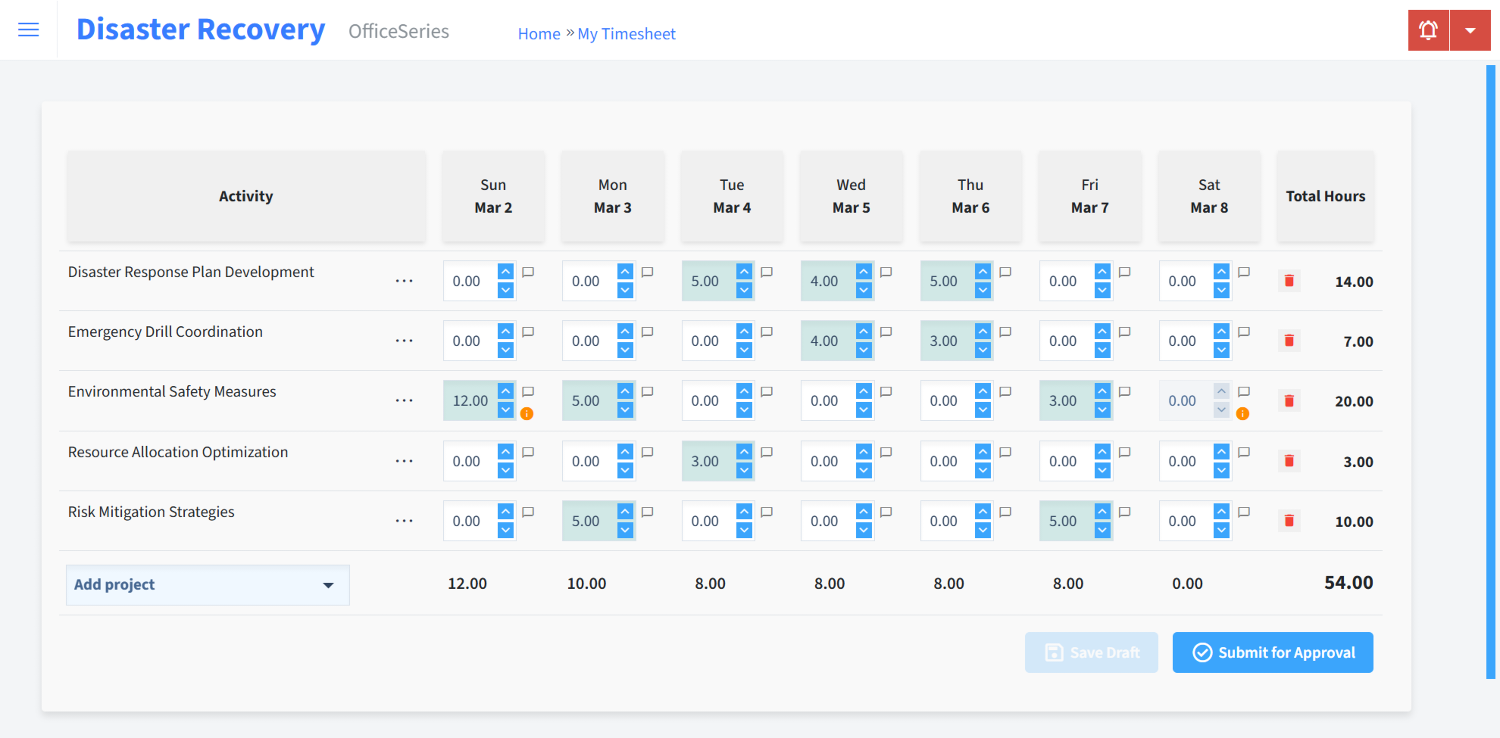1500x738 pixels.
Task: Add comment to Thursday's Emergency Drill Coordination entry
Action: point(1004,331)
